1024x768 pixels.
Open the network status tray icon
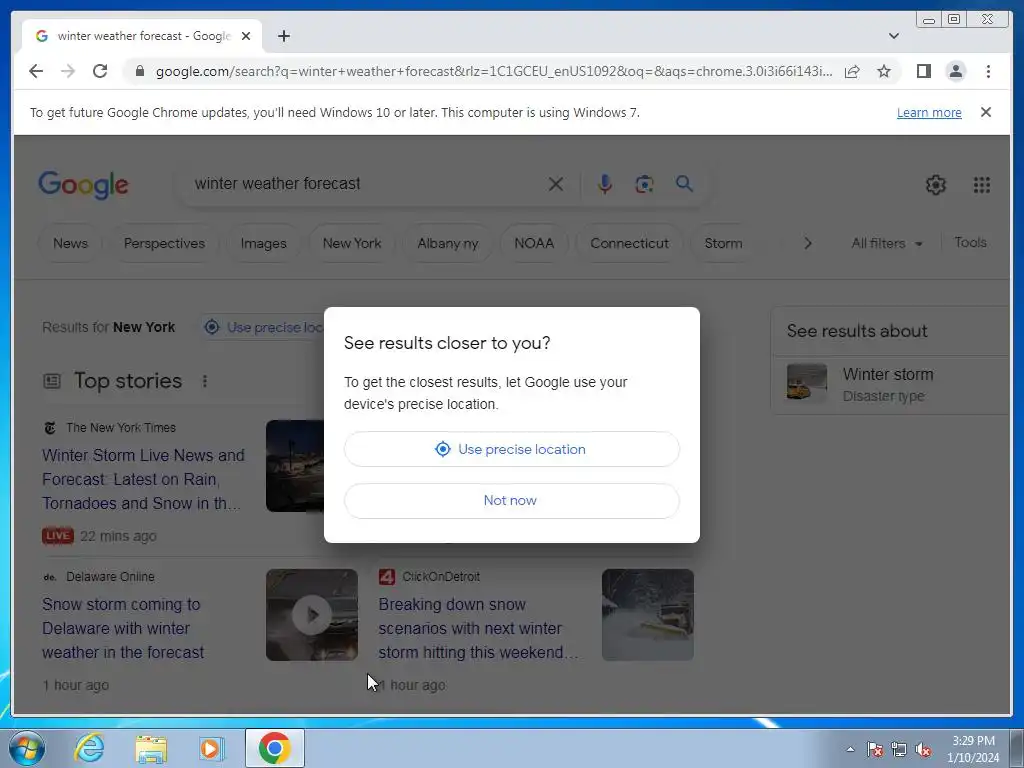pyautogui.click(x=899, y=749)
